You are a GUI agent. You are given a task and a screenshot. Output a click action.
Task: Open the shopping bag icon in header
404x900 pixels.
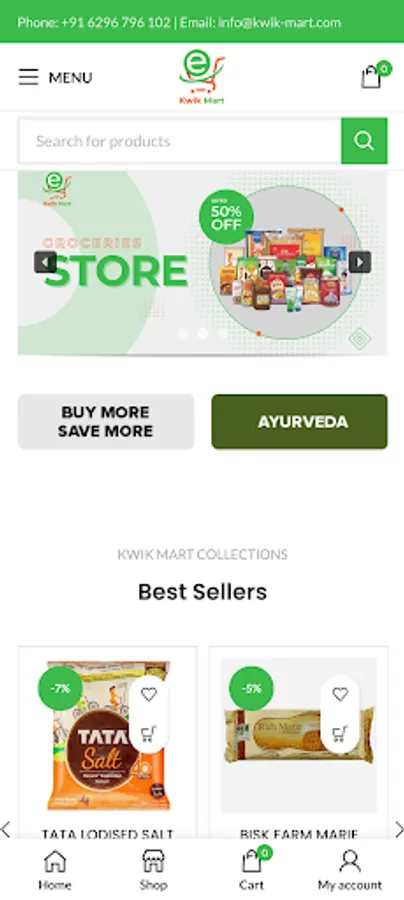tap(371, 77)
